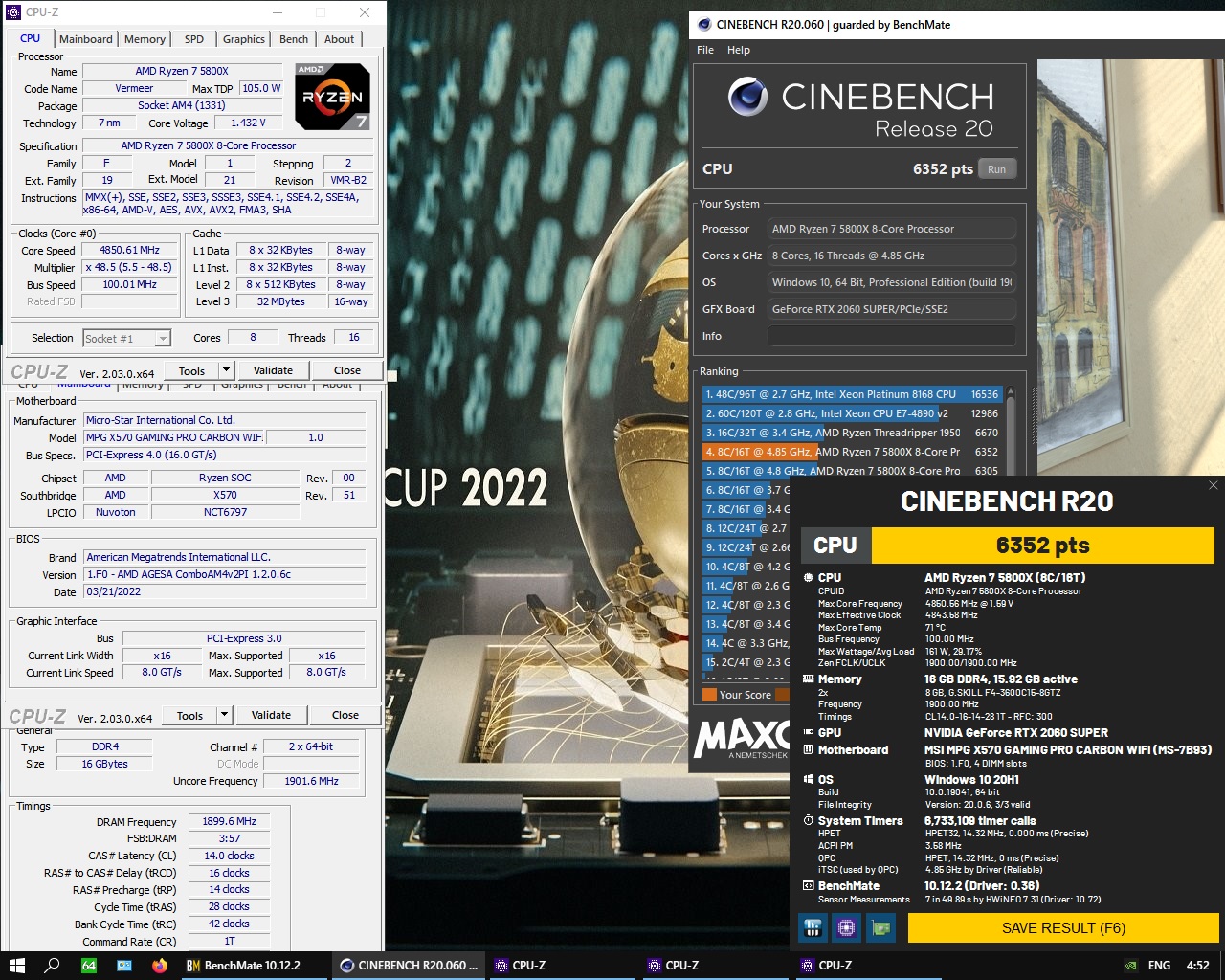Run the Cinebench CPU test
1225x980 pixels.
(x=996, y=169)
